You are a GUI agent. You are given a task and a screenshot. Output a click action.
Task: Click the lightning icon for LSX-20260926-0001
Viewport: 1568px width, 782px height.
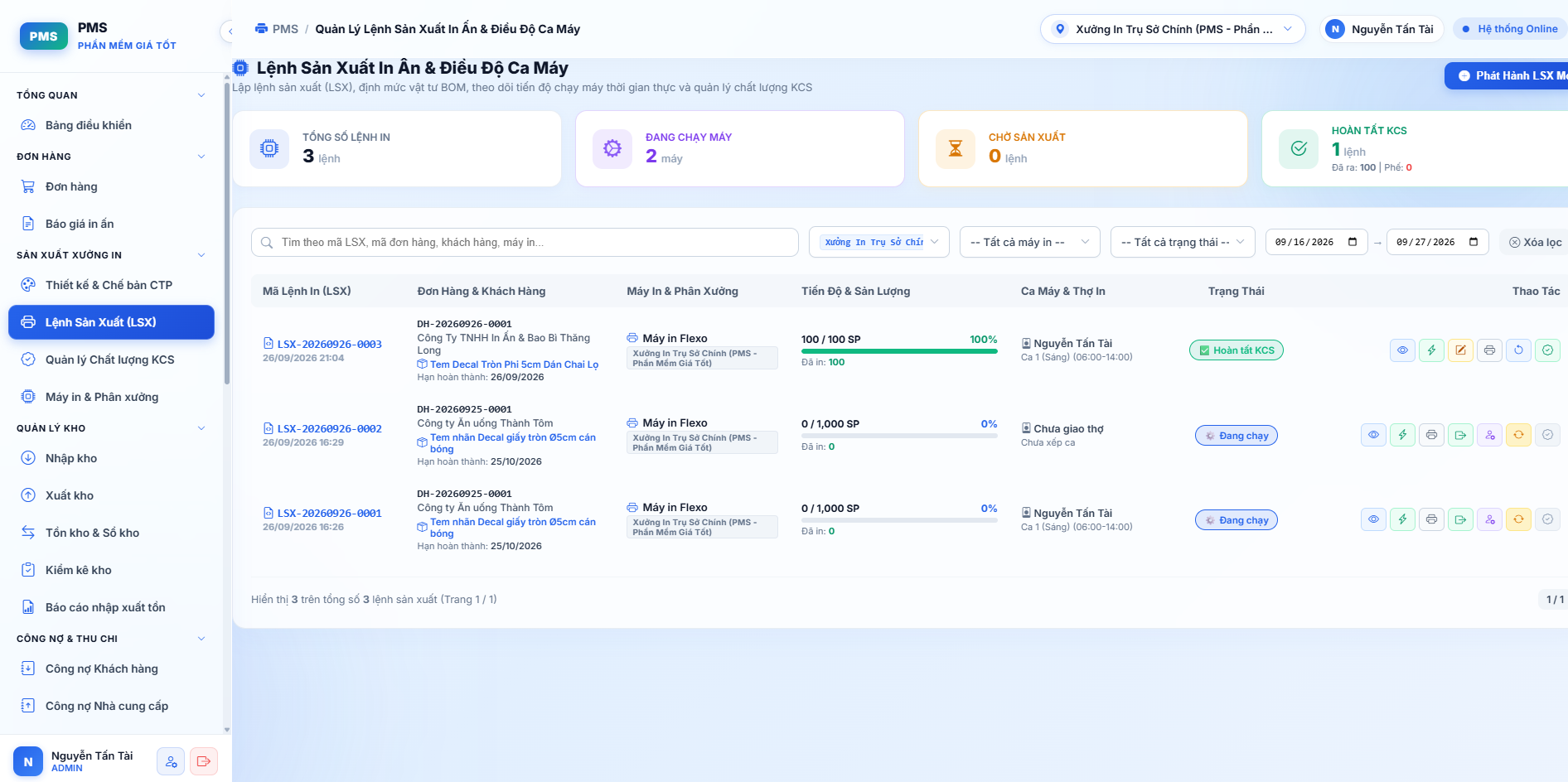coord(1402,519)
